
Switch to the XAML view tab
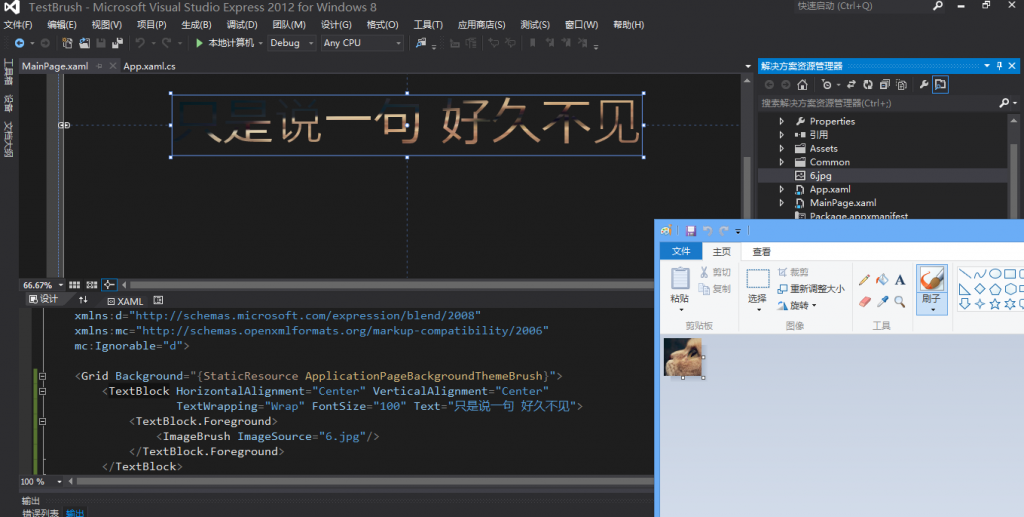coord(125,301)
